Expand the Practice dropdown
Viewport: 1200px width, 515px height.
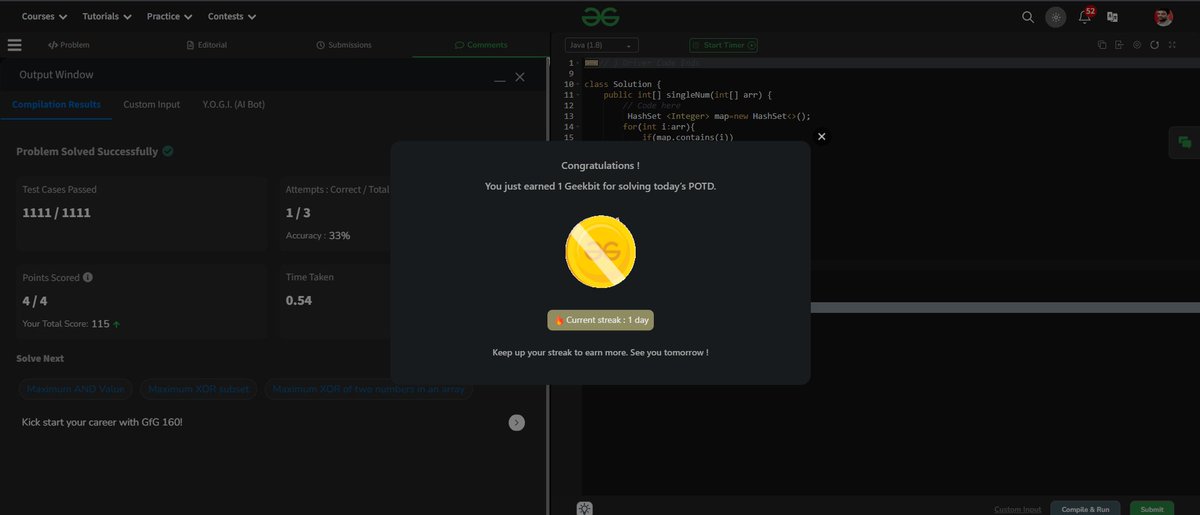[x=169, y=17]
